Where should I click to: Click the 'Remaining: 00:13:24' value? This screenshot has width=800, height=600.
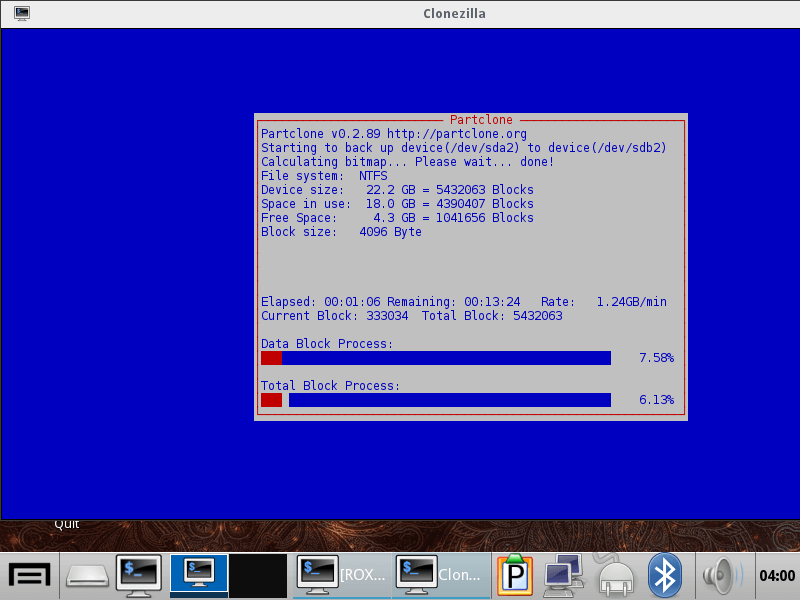[x=454, y=302]
